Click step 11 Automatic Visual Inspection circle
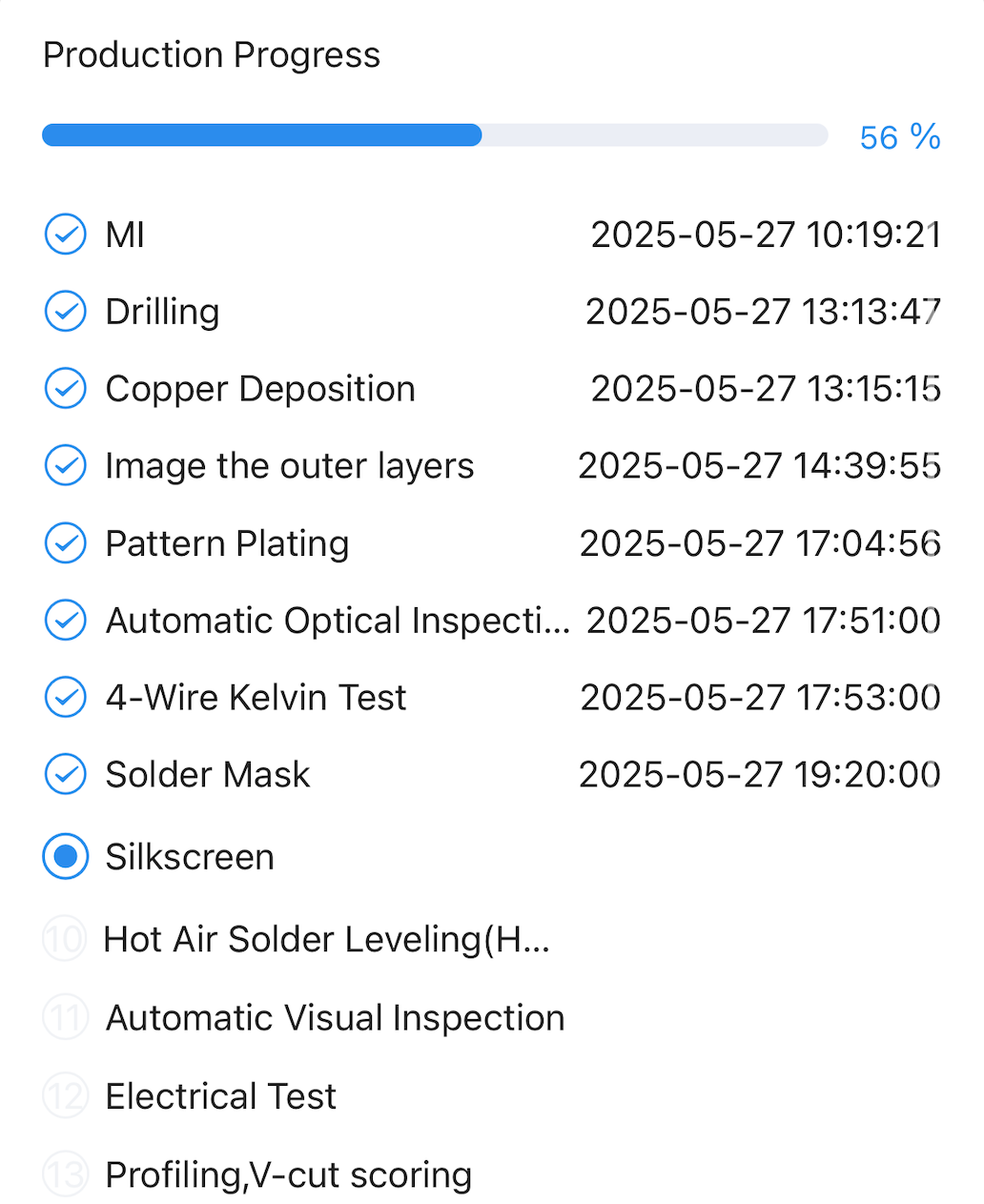 [x=66, y=1018]
